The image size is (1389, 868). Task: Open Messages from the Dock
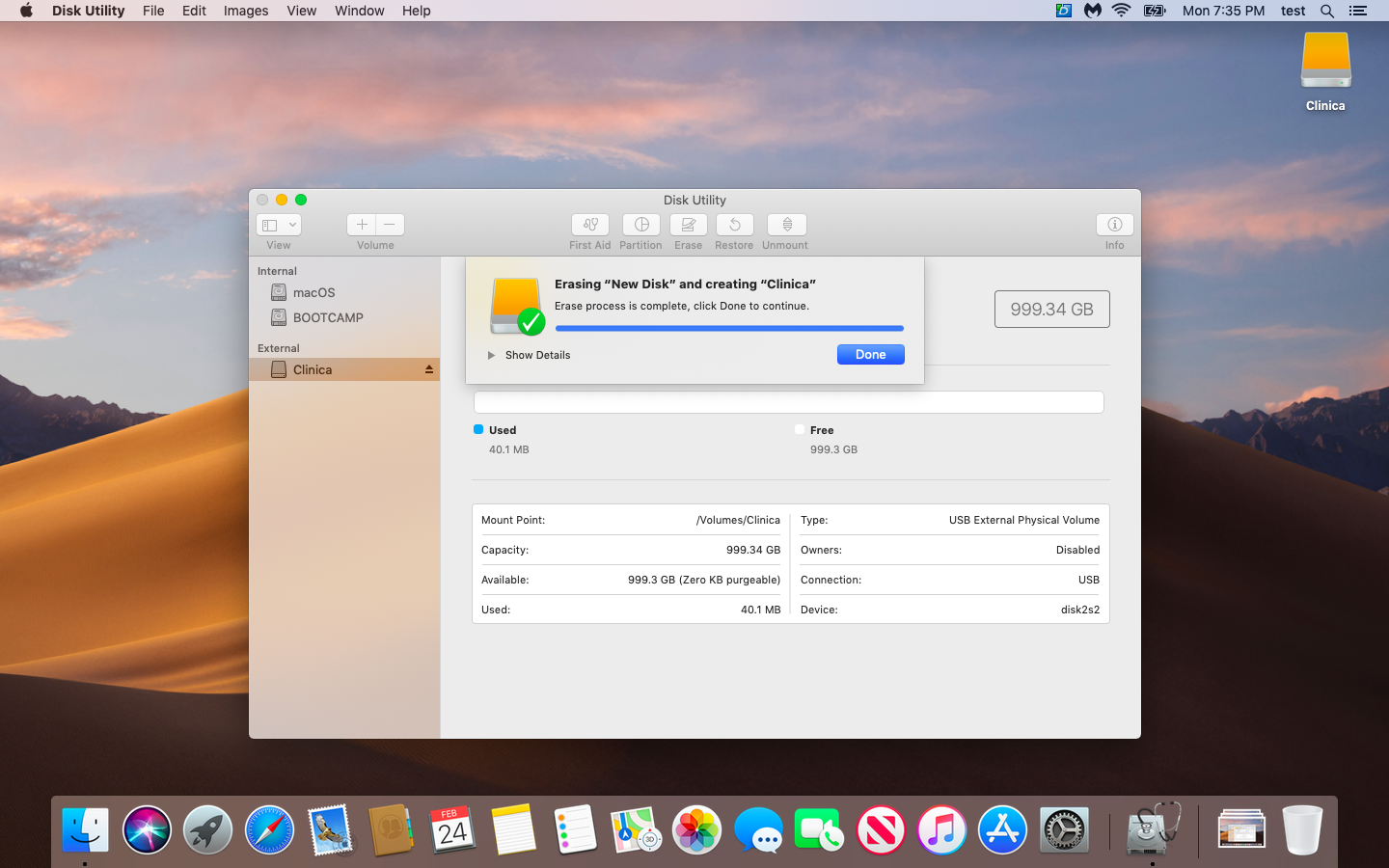[758, 830]
